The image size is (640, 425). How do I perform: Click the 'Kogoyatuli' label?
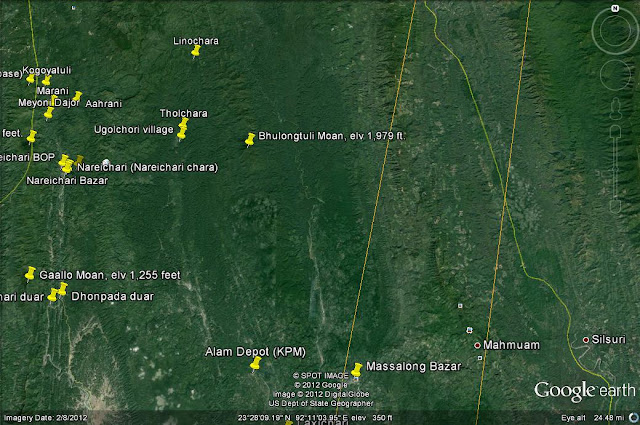[x=47, y=70]
